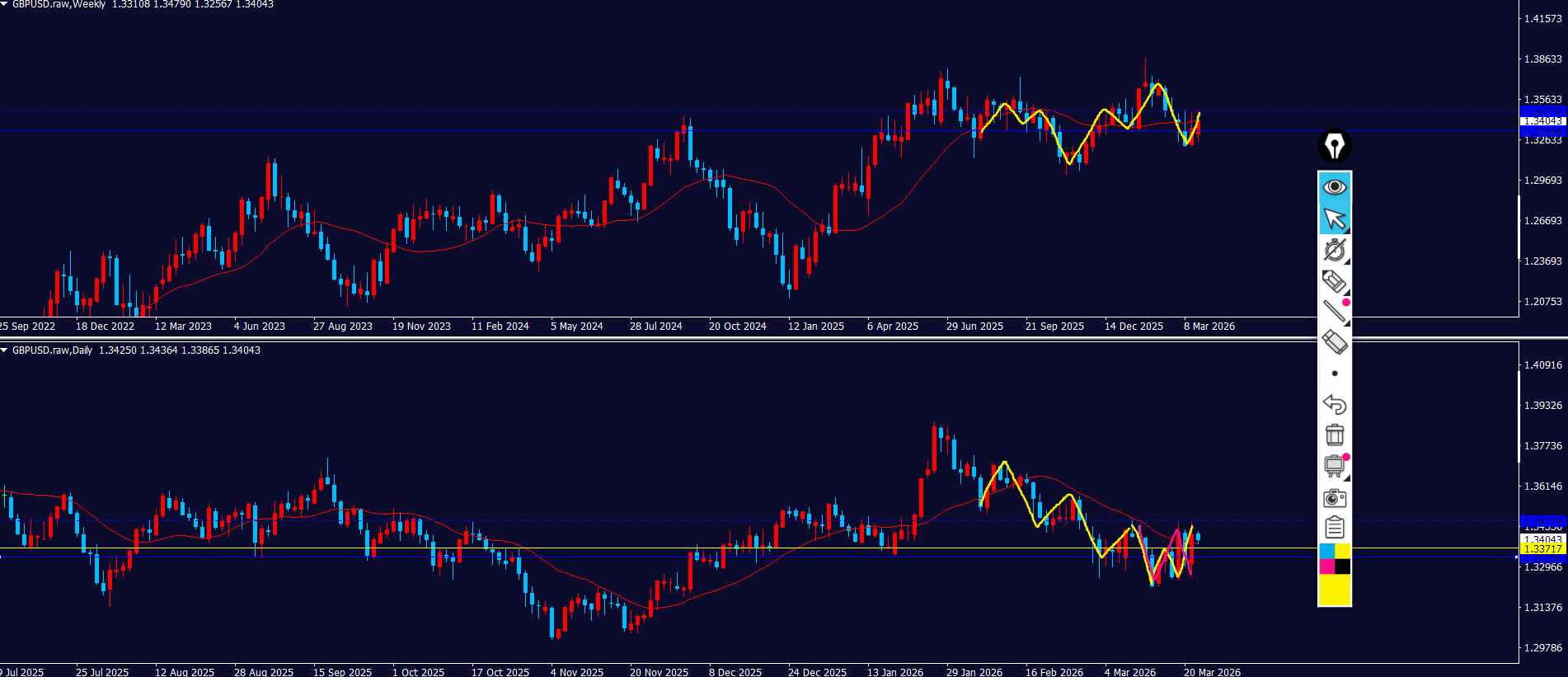Open the clipboard notes icon

tap(1334, 528)
